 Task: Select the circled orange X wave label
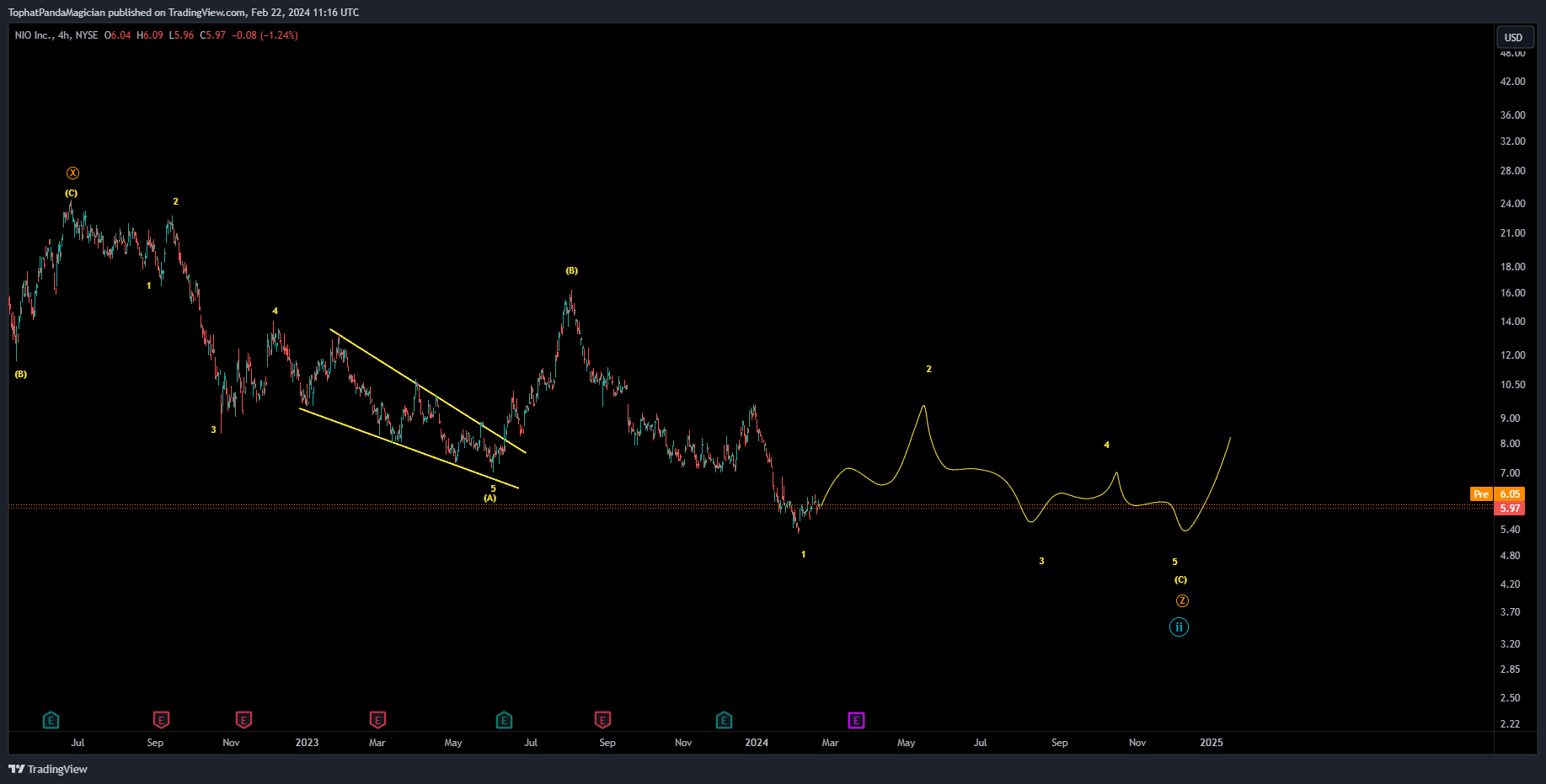(x=72, y=173)
